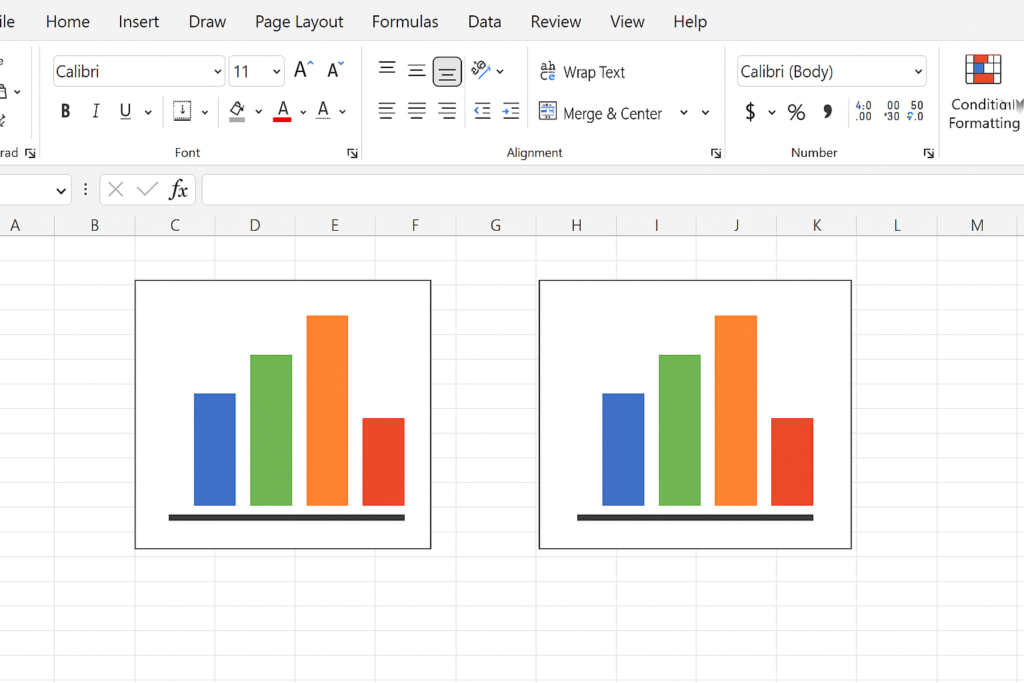The image size is (1024, 683).
Task: Toggle Italic formatting
Action: pyautogui.click(x=95, y=111)
